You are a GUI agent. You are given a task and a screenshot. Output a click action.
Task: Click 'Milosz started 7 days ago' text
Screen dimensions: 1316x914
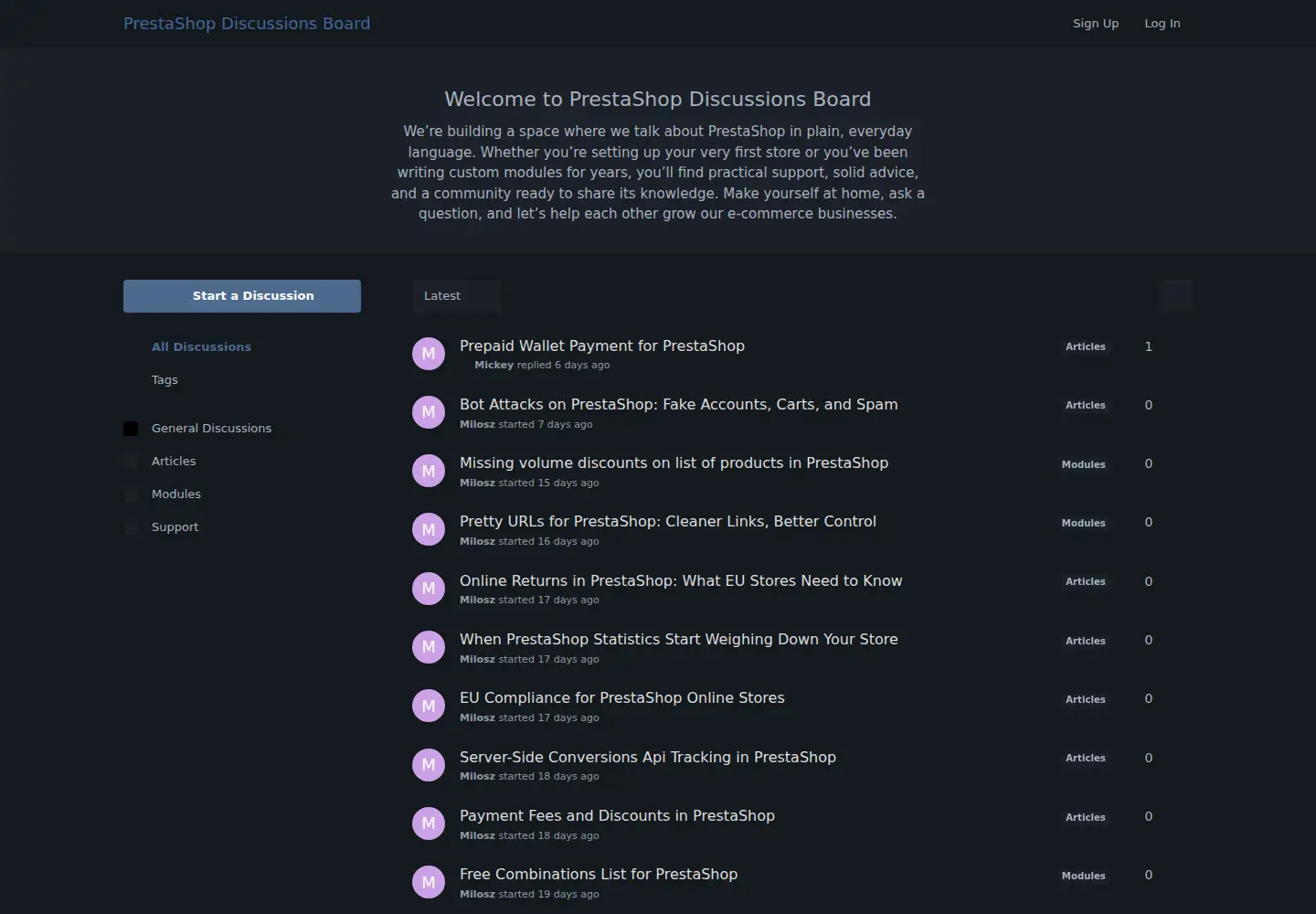[526, 425]
